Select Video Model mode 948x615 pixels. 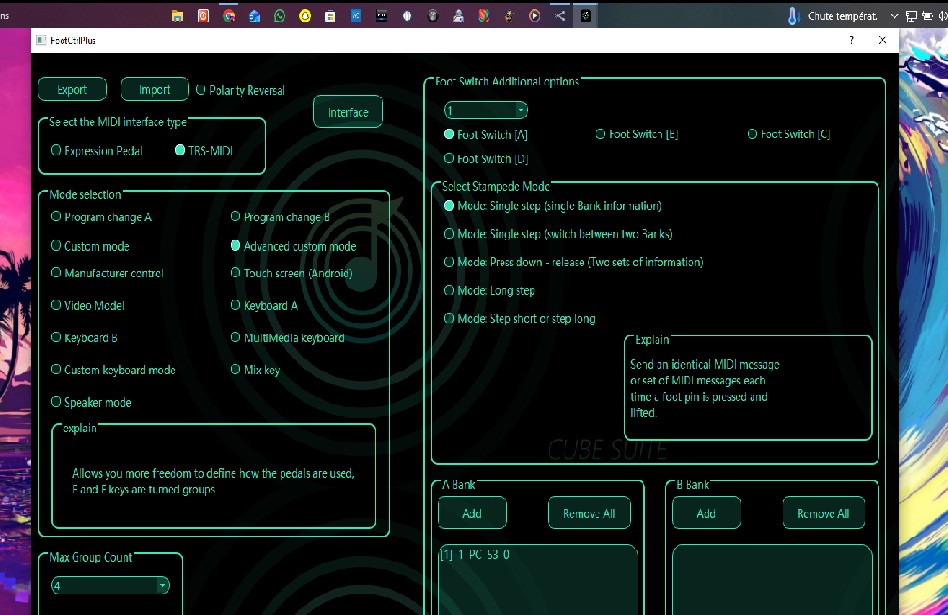[x=88, y=305]
